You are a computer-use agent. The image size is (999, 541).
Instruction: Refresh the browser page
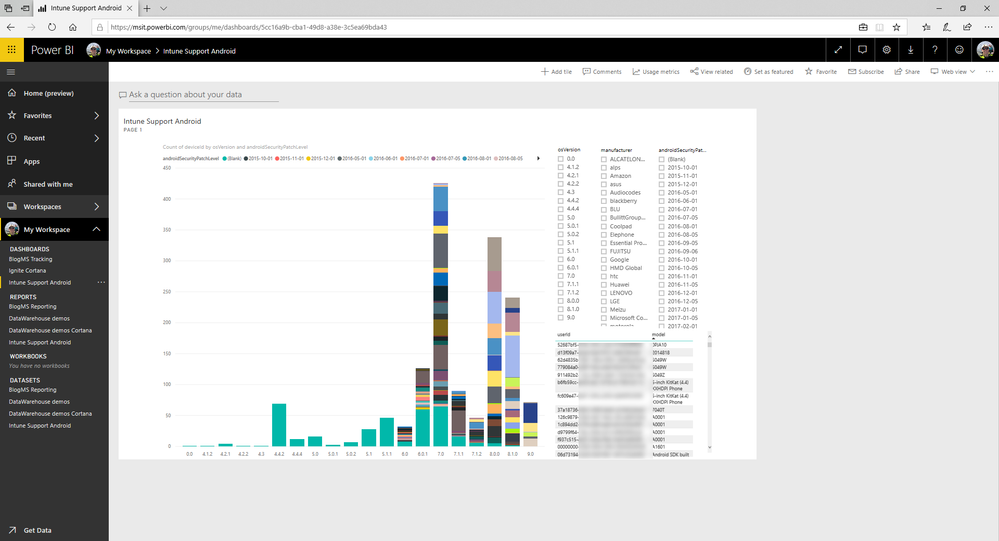(52, 27)
